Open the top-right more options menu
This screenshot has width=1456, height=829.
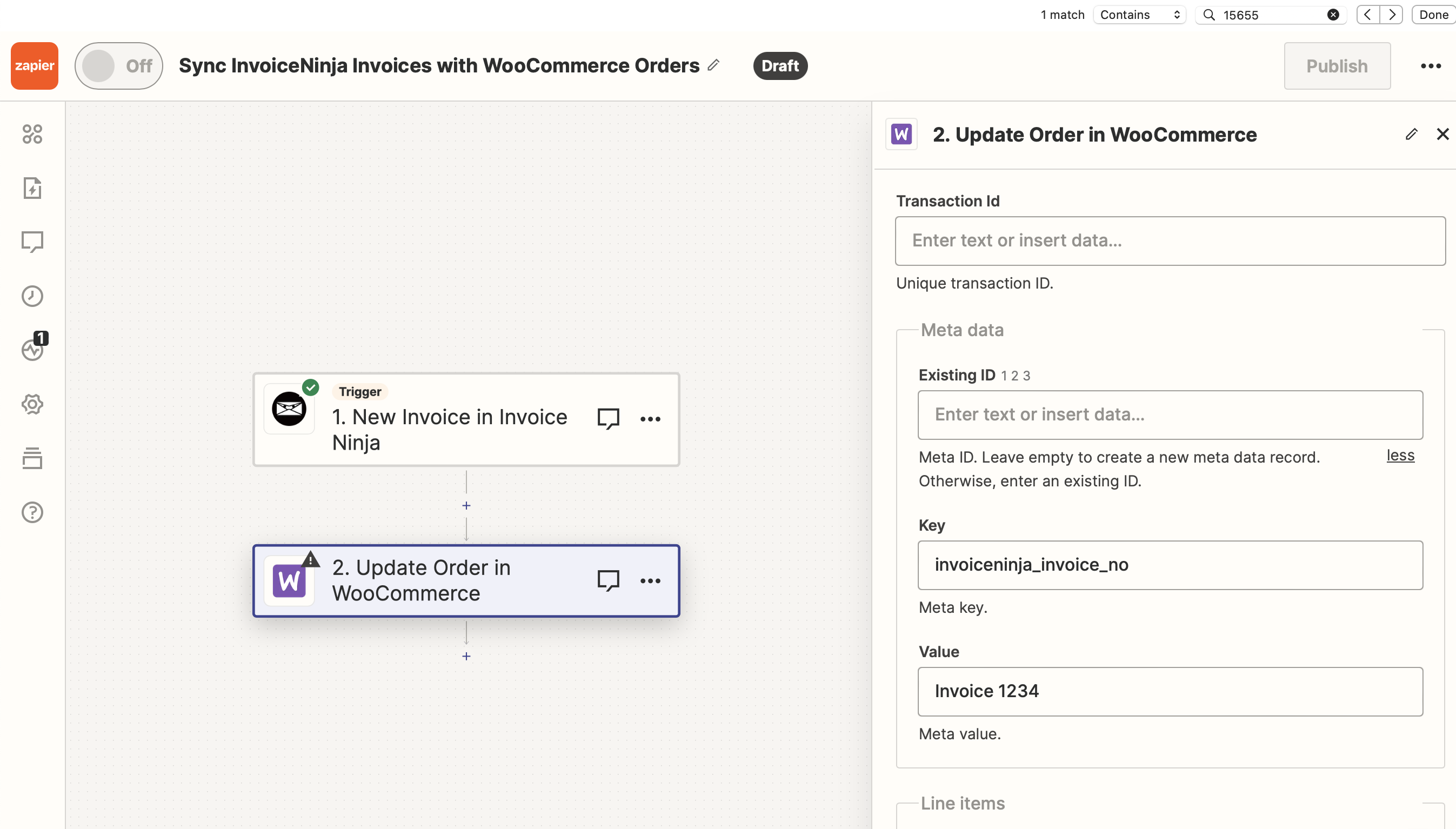(1431, 65)
